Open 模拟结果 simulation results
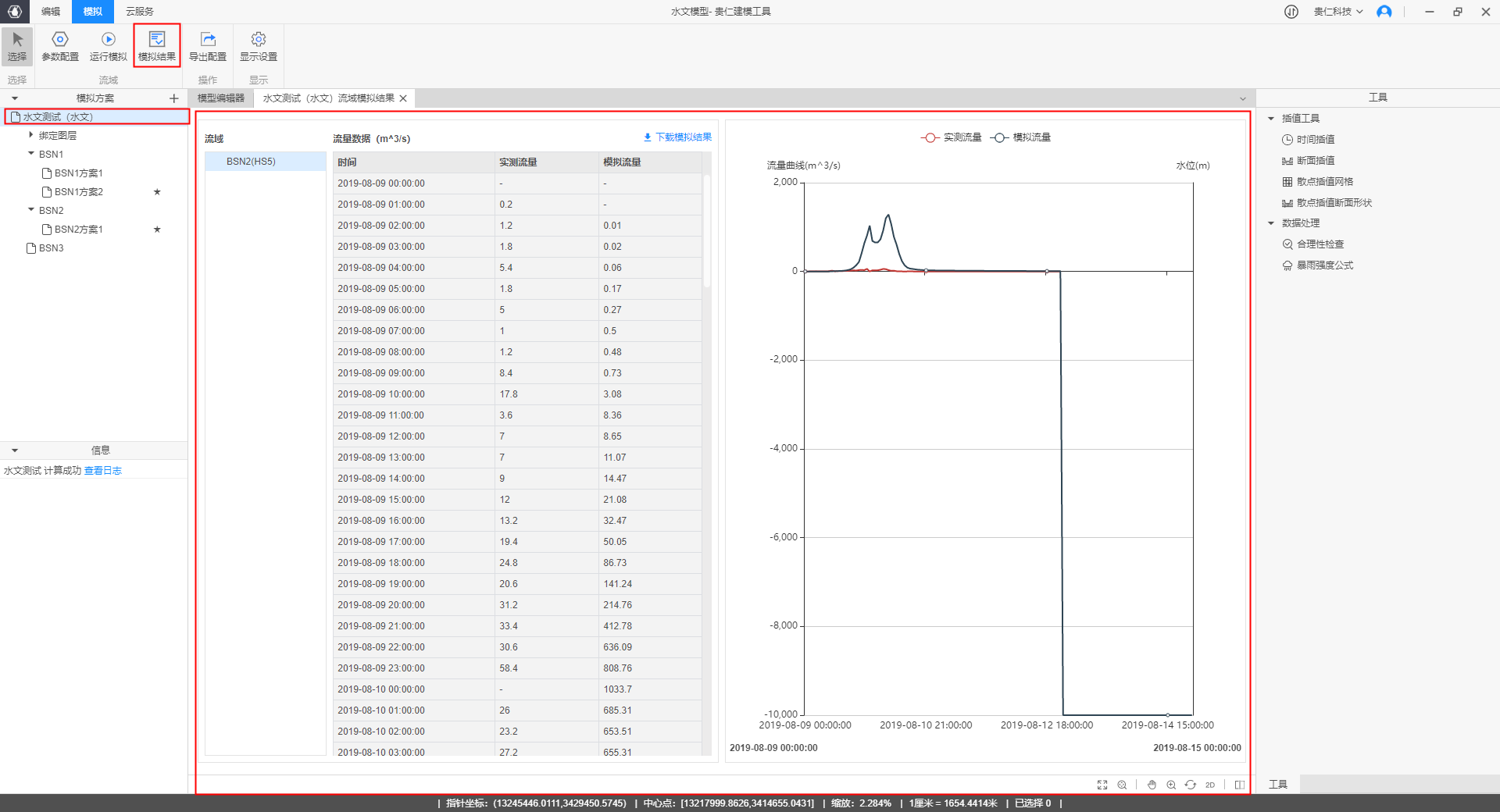 pos(157,45)
